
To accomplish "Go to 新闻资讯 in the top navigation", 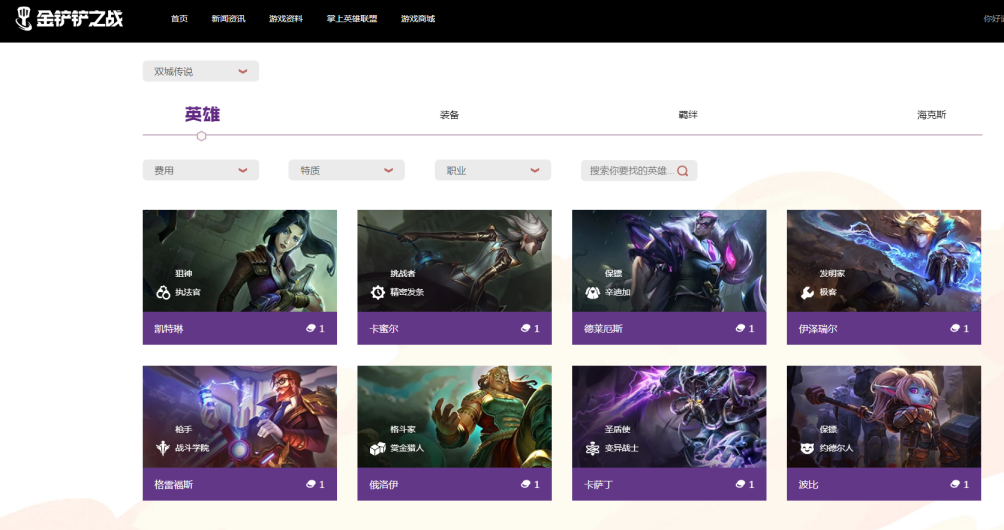I will click(x=228, y=19).
